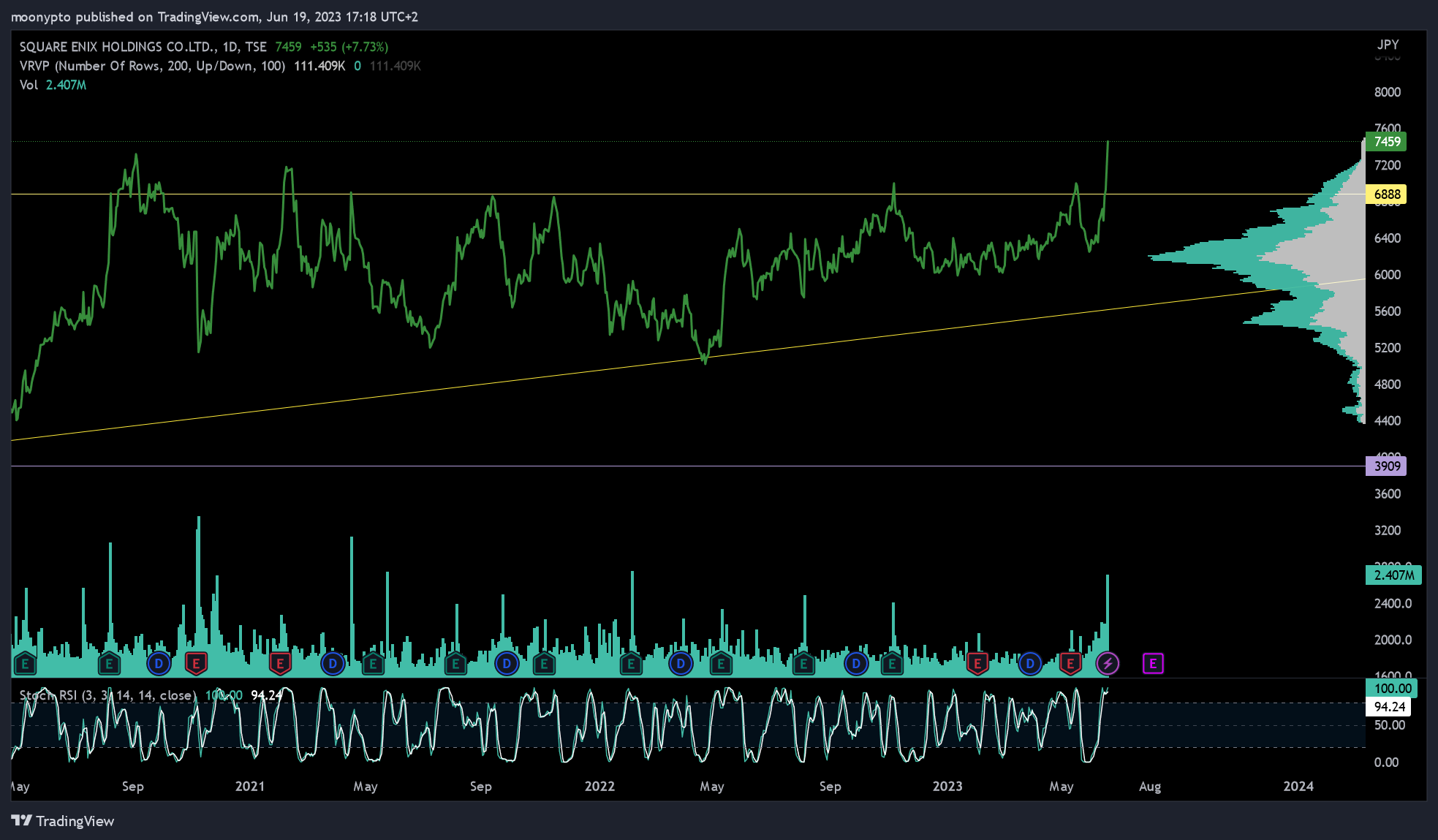Click the 2021 date axis label

pos(250,786)
